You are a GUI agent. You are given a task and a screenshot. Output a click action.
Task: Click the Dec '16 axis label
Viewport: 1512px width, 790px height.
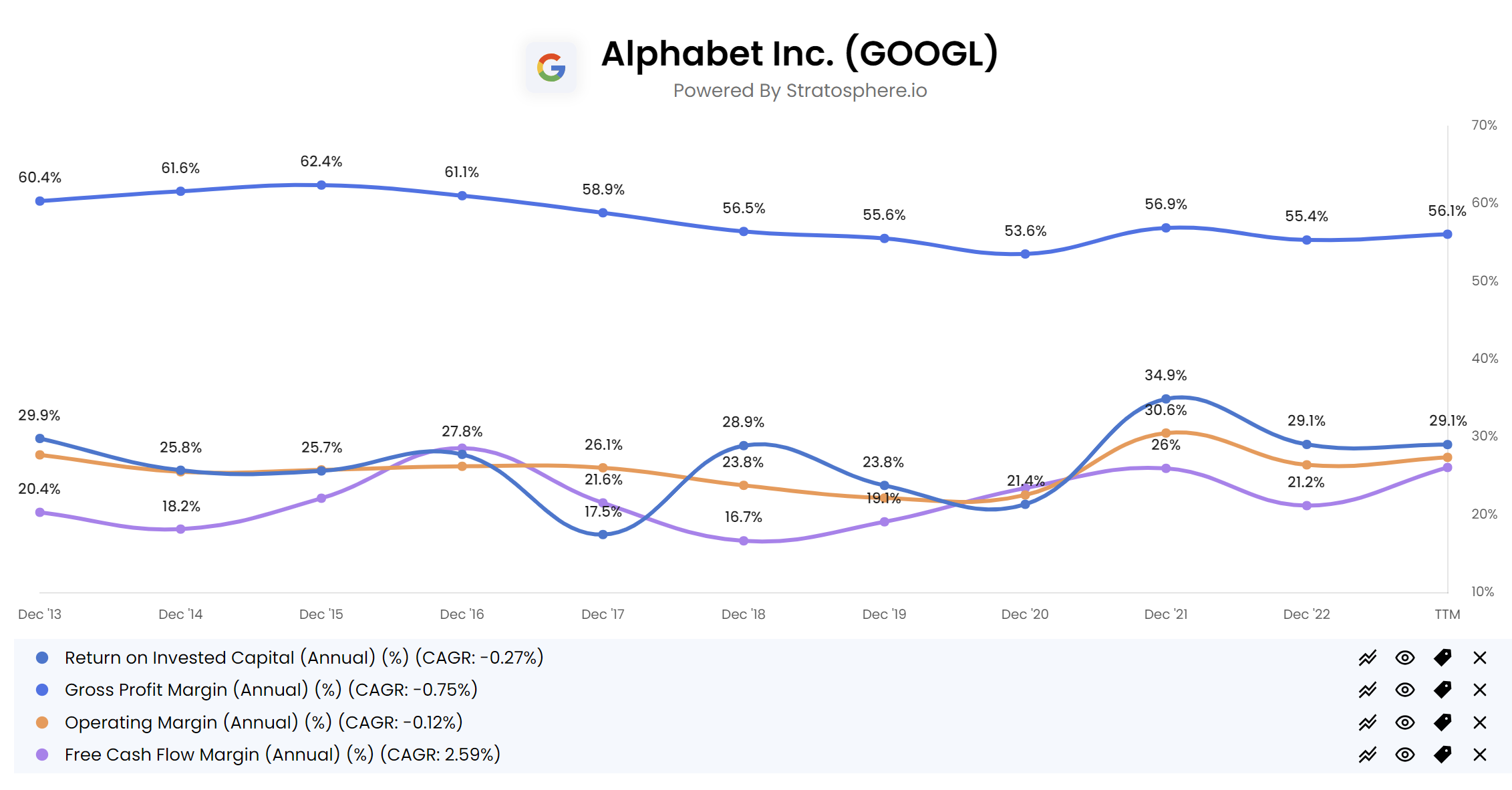pyautogui.click(x=462, y=614)
